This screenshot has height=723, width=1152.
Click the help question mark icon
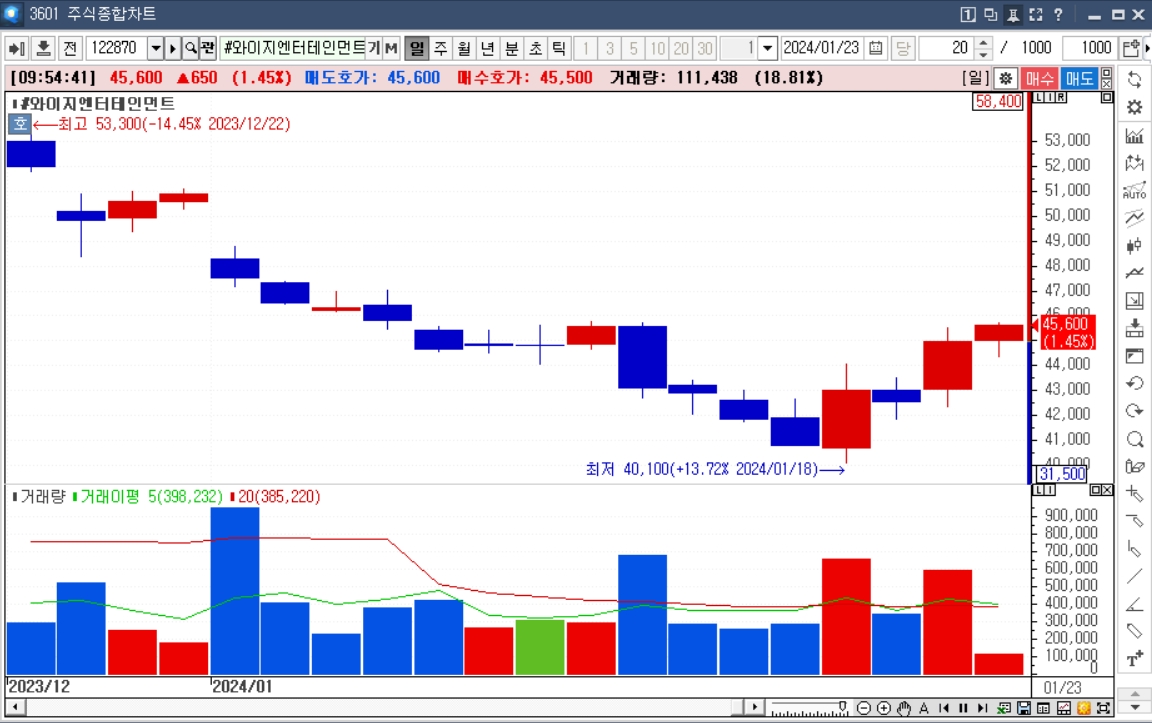click(1058, 14)
